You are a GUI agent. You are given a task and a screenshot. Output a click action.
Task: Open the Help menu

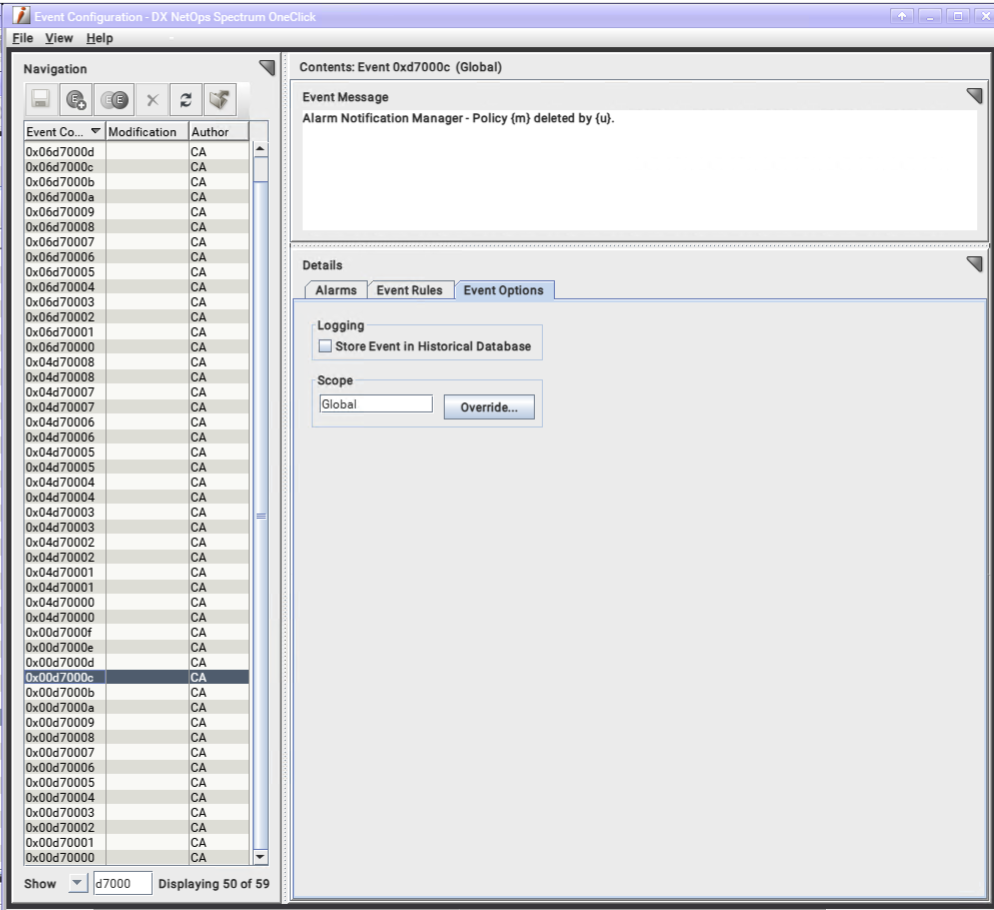click(x=98, y=38)
